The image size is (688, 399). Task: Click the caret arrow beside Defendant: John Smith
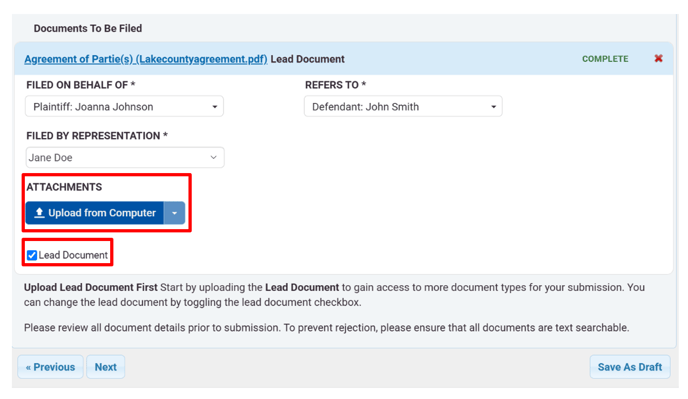point(493,107)
